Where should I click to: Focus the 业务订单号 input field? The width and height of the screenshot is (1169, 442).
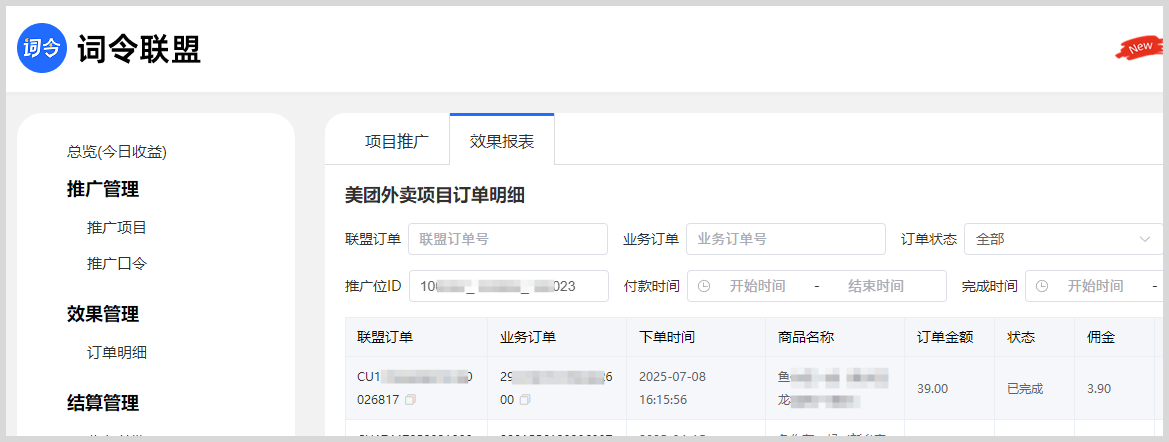(786, 239)
